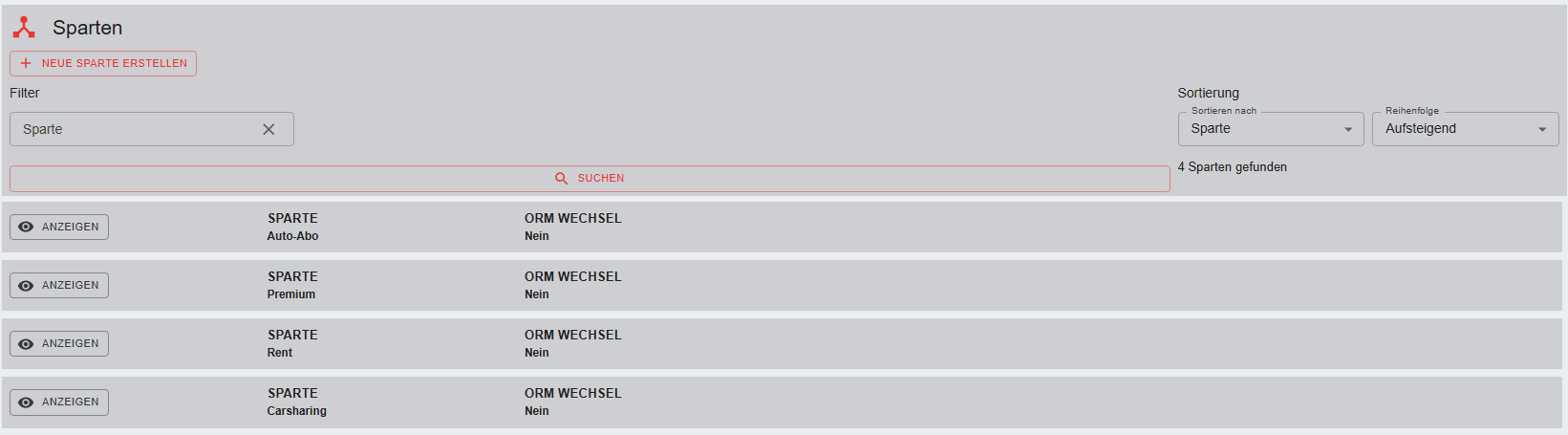Click the Sparten page heading
Screen dimensions: 1568x435
(x=87, y=28)
